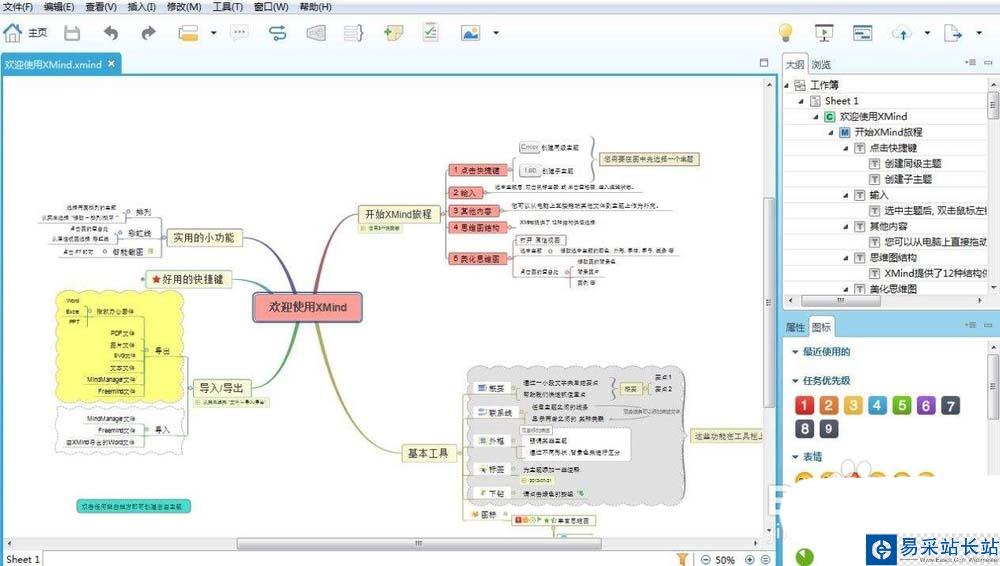Viewport: 1000px width, 566px height.
Task: Save the workbook with the floppy disk icon
Action: [72, 33]
